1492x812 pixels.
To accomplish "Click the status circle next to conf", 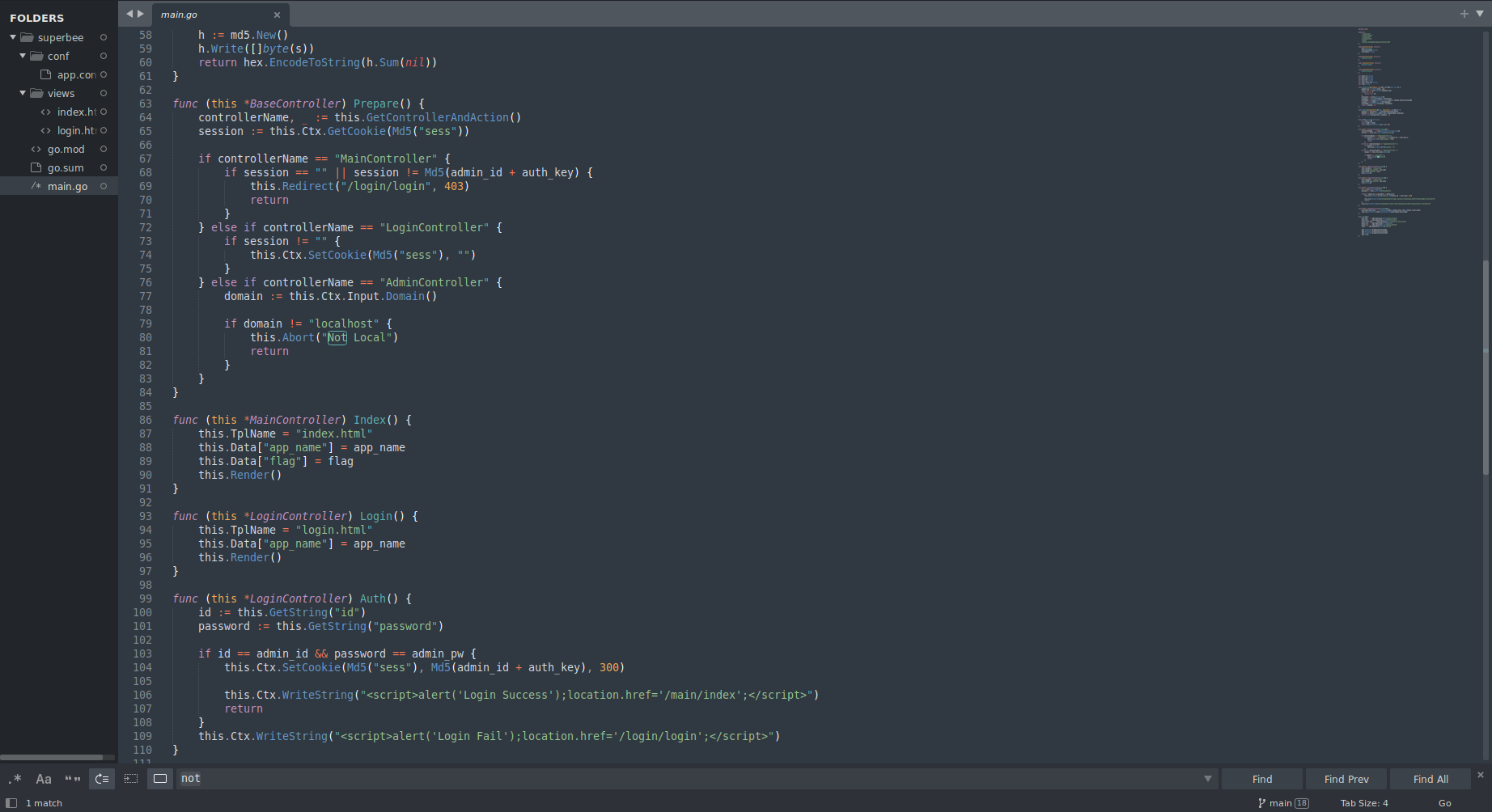I will (104, 56).
